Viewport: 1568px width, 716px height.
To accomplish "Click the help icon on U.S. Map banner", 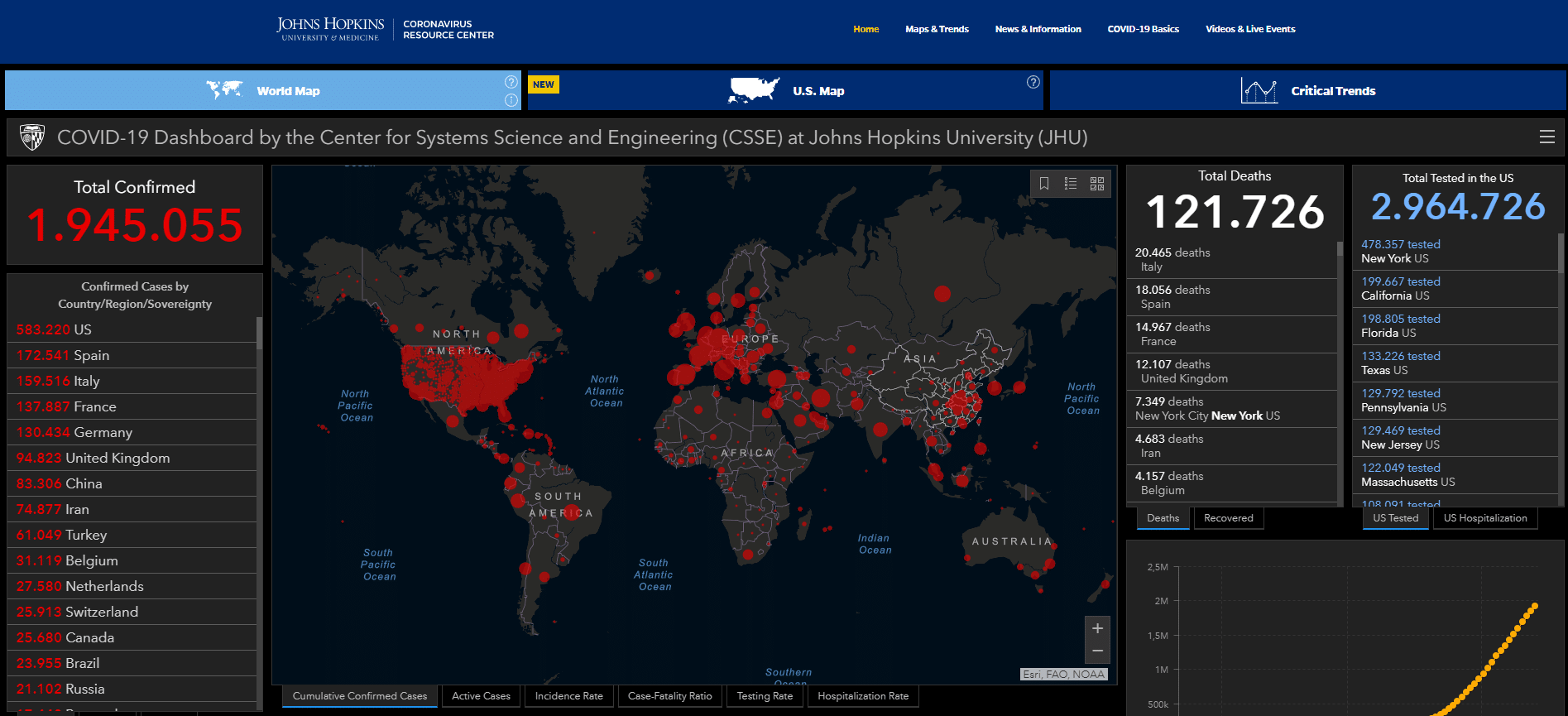I will coord(1033,82).
